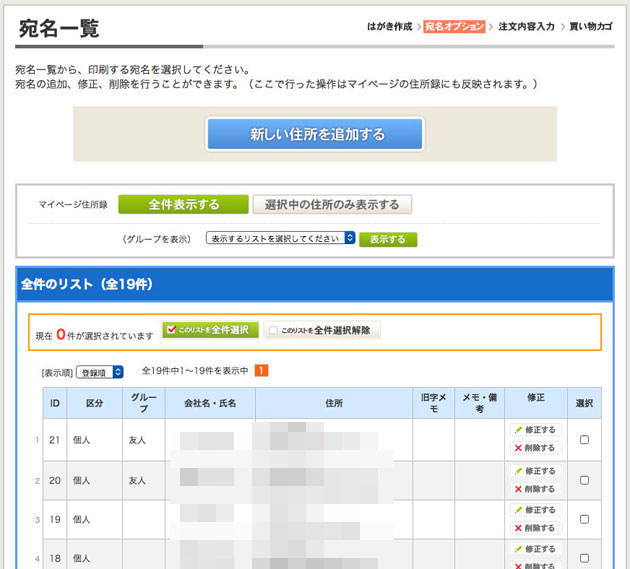Click the 住所 column header

(334, 403)
